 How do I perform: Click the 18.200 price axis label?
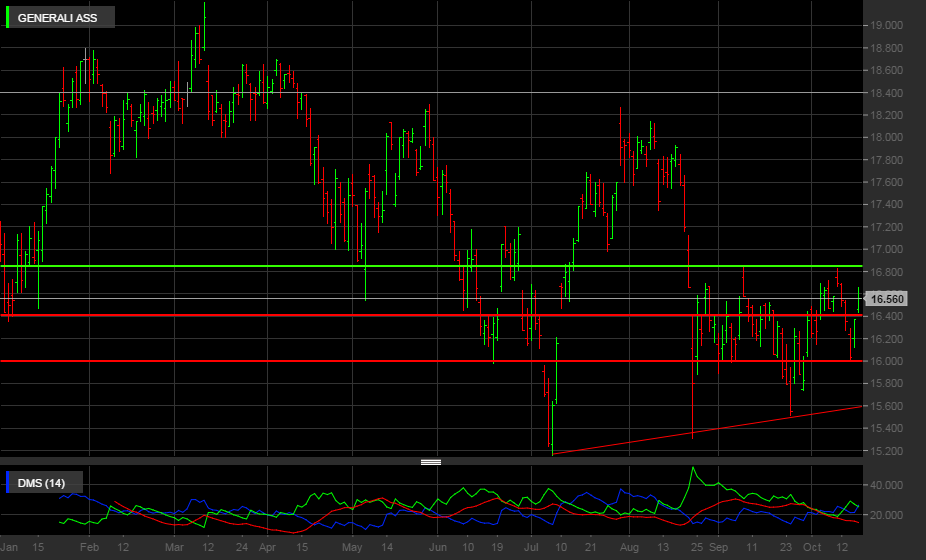click(886, 115)
